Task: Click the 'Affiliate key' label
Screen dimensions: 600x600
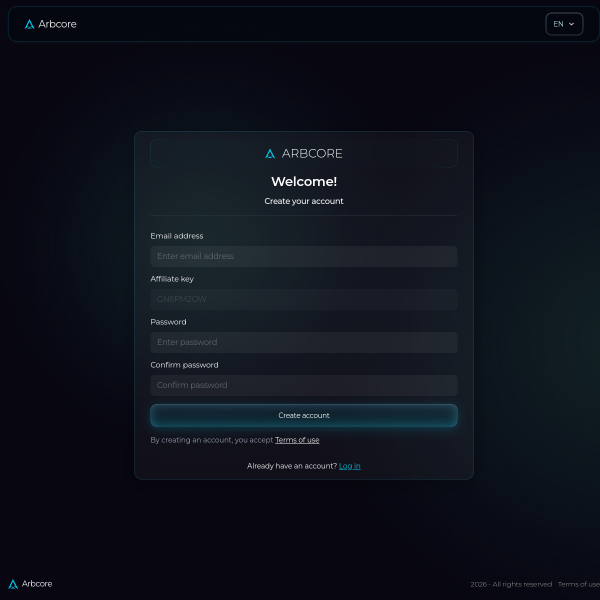Action: point(172,279)
